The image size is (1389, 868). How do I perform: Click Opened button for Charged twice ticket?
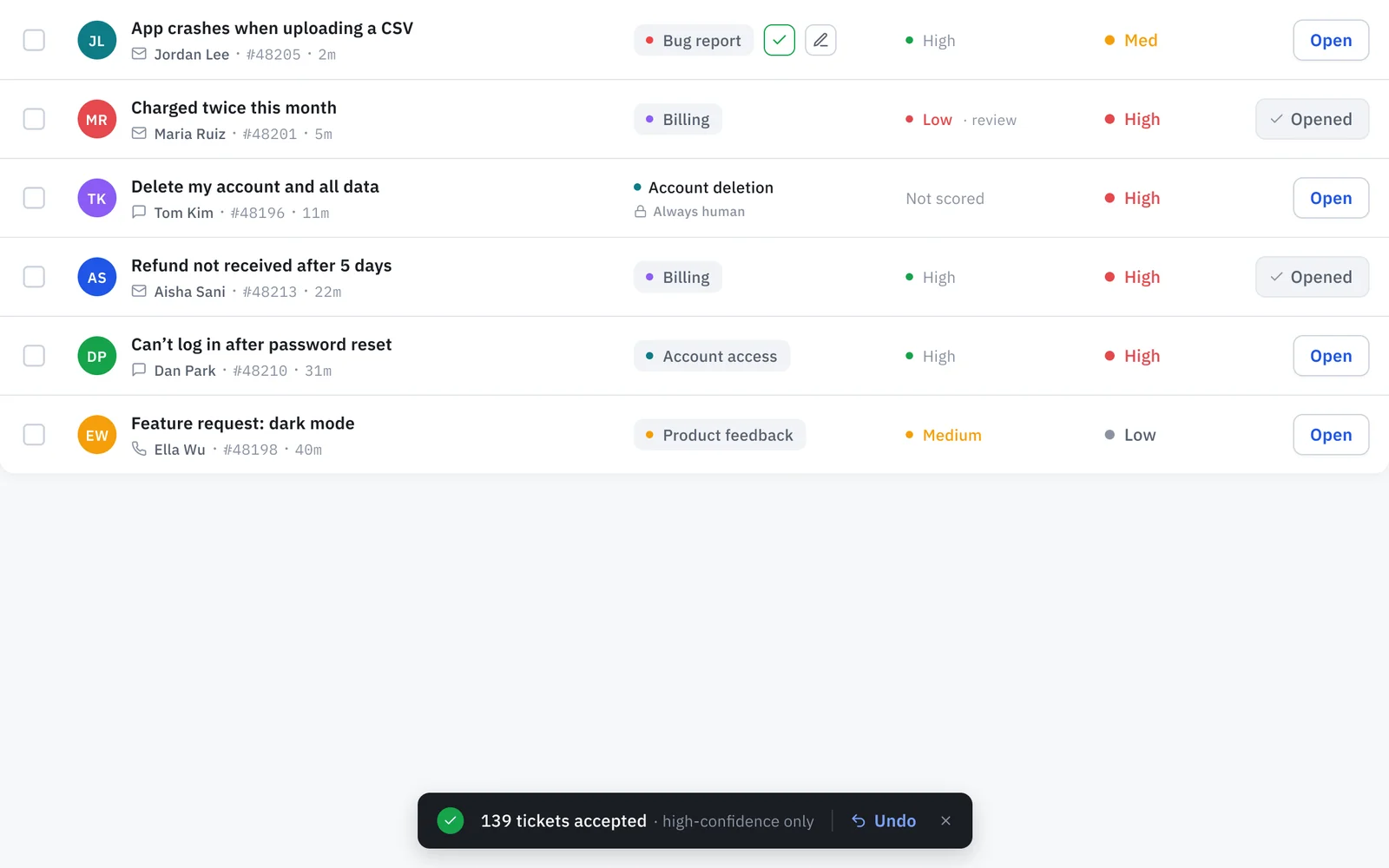pyautogui.click(x=1312, y=119)
